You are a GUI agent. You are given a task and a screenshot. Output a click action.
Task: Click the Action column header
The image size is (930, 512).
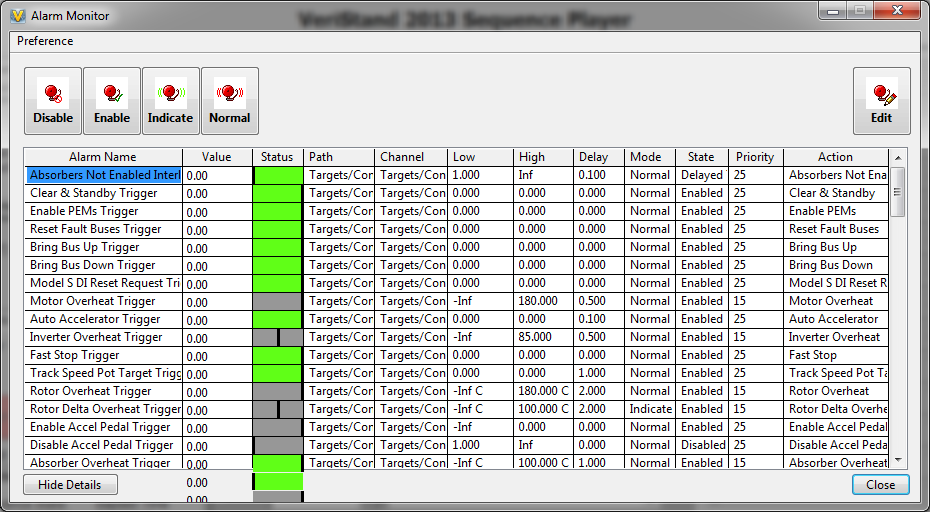[835, 157]
